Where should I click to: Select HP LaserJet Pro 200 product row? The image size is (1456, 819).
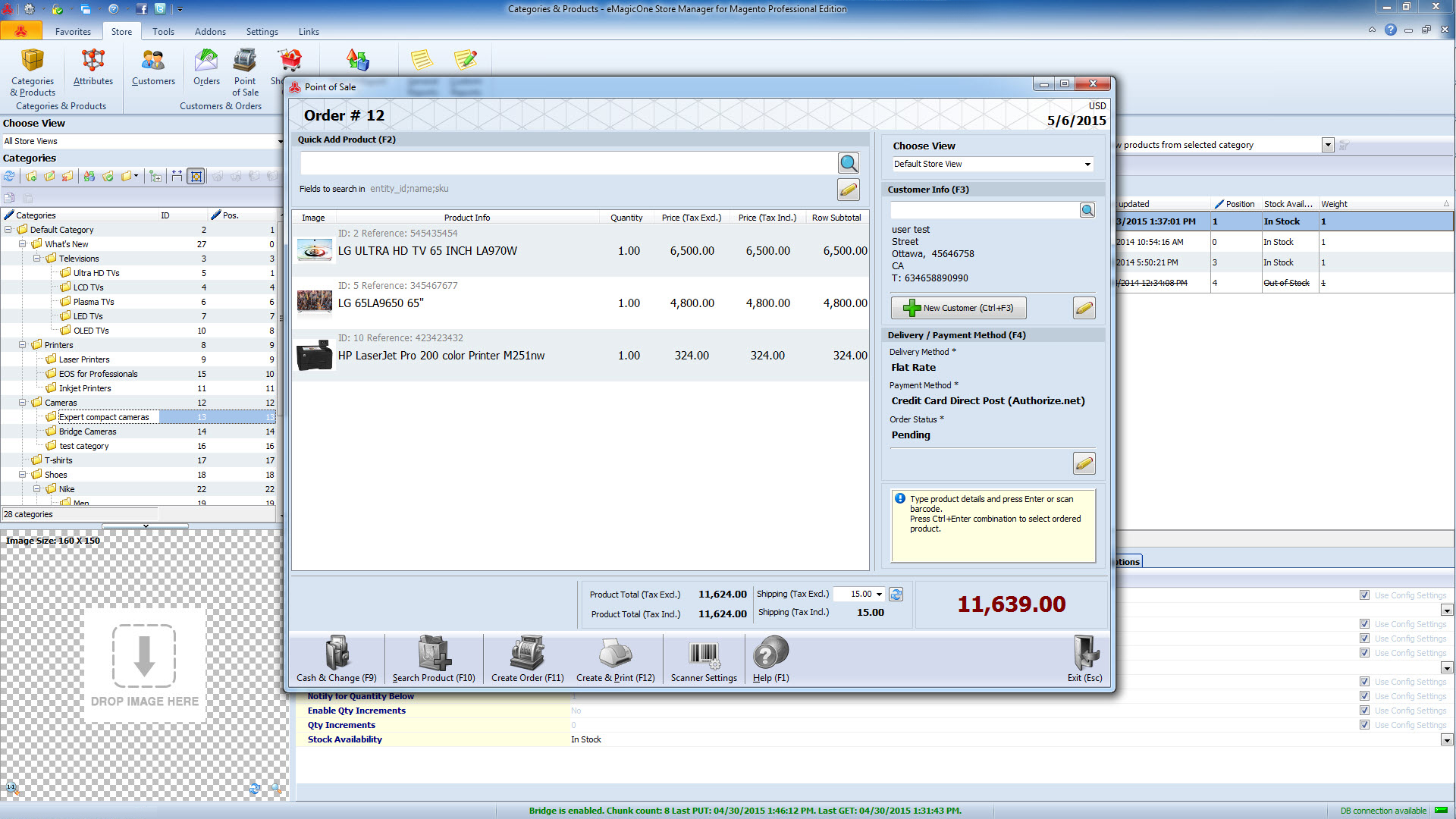580,355
